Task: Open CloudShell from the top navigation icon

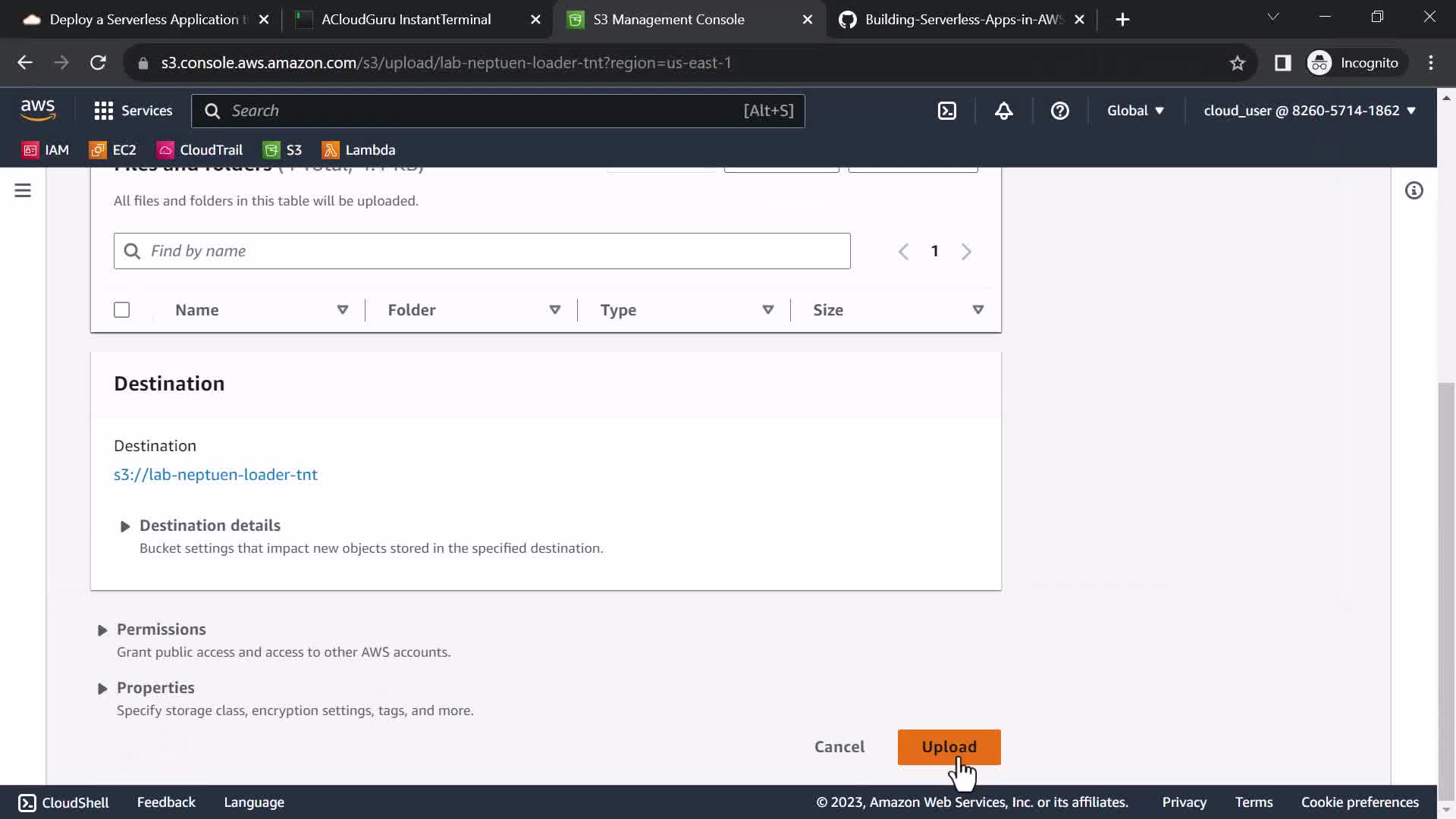Action: [947, 111]
